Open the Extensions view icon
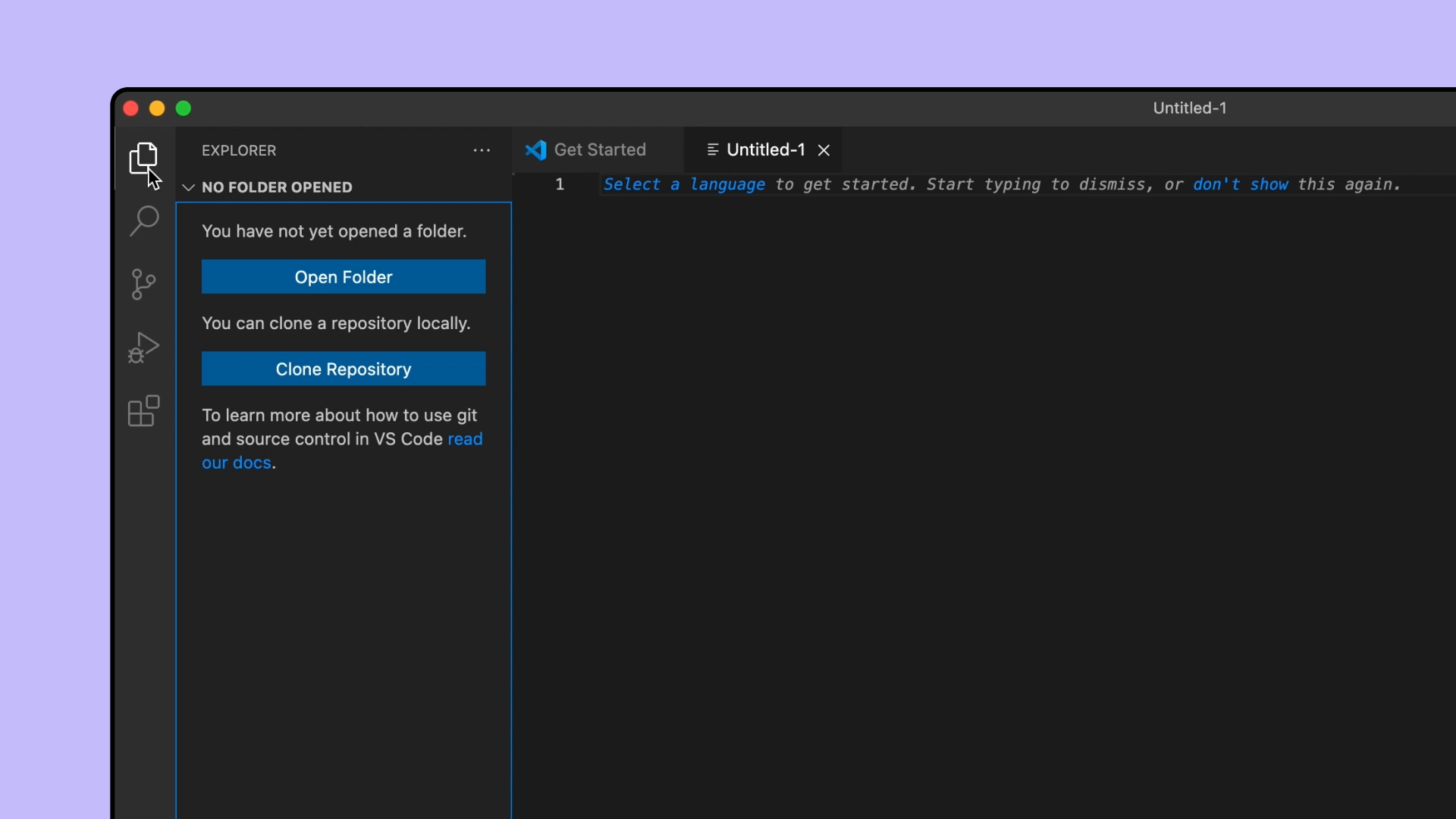This screenshot has height=819, width=1456. click(143, 411)
